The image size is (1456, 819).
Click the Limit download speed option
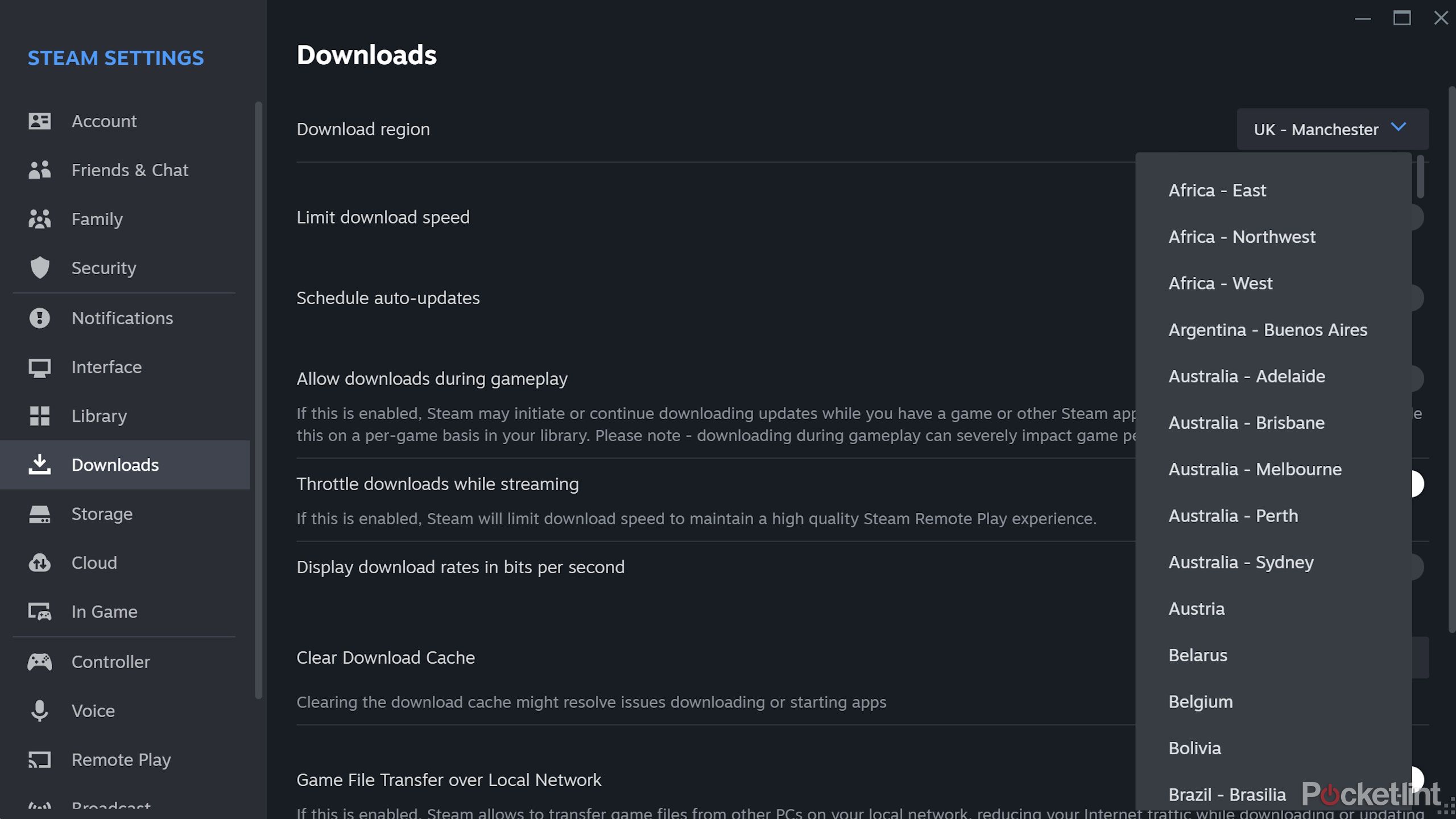(383, 216)
